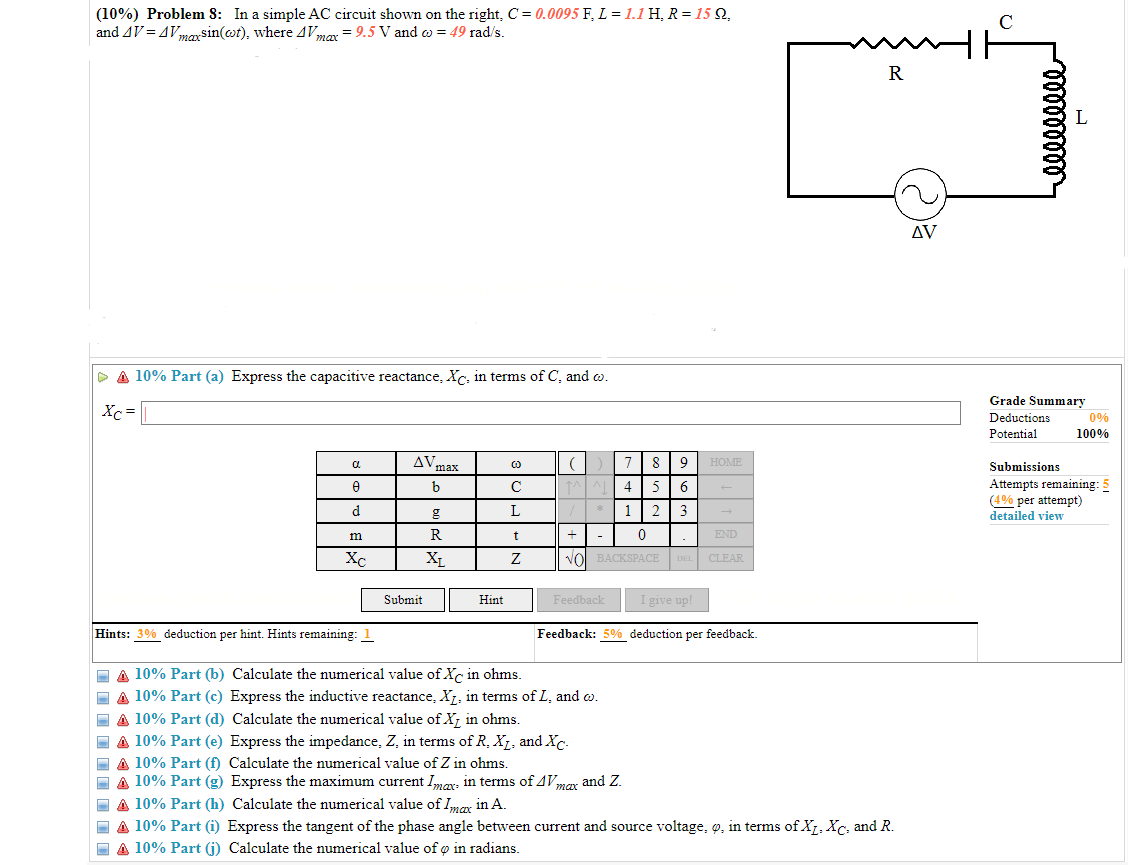Screen dimensions: 1135x865
Task: Click number 5 on keypad
Action: 656,486
